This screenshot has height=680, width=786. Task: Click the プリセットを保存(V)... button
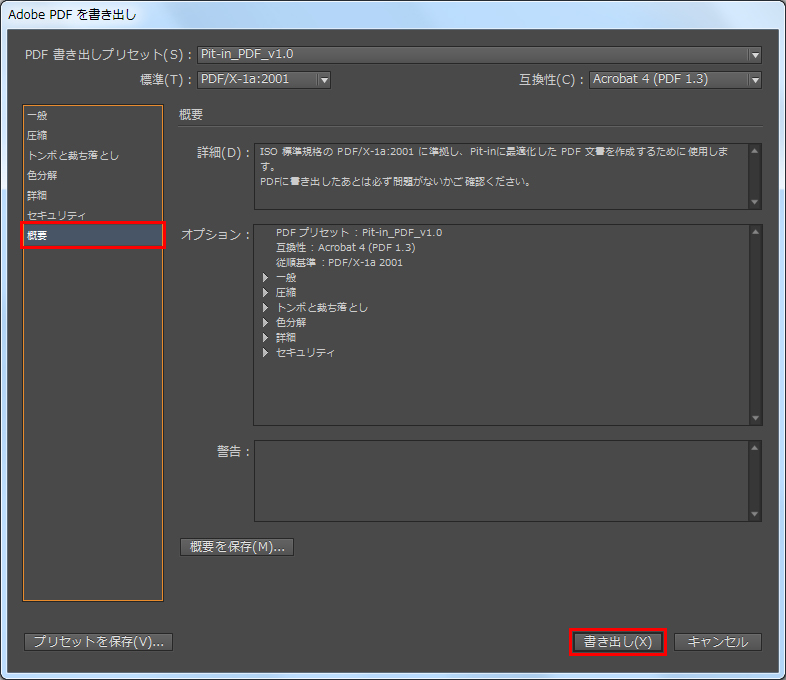(98, 642)
